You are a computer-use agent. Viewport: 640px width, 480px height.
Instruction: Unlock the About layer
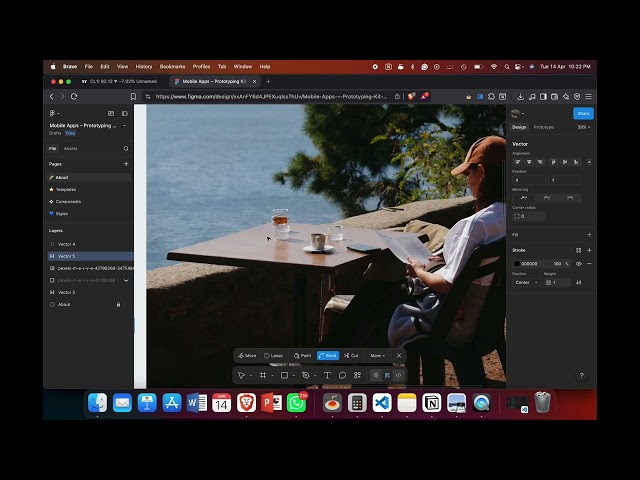point(118,304)
